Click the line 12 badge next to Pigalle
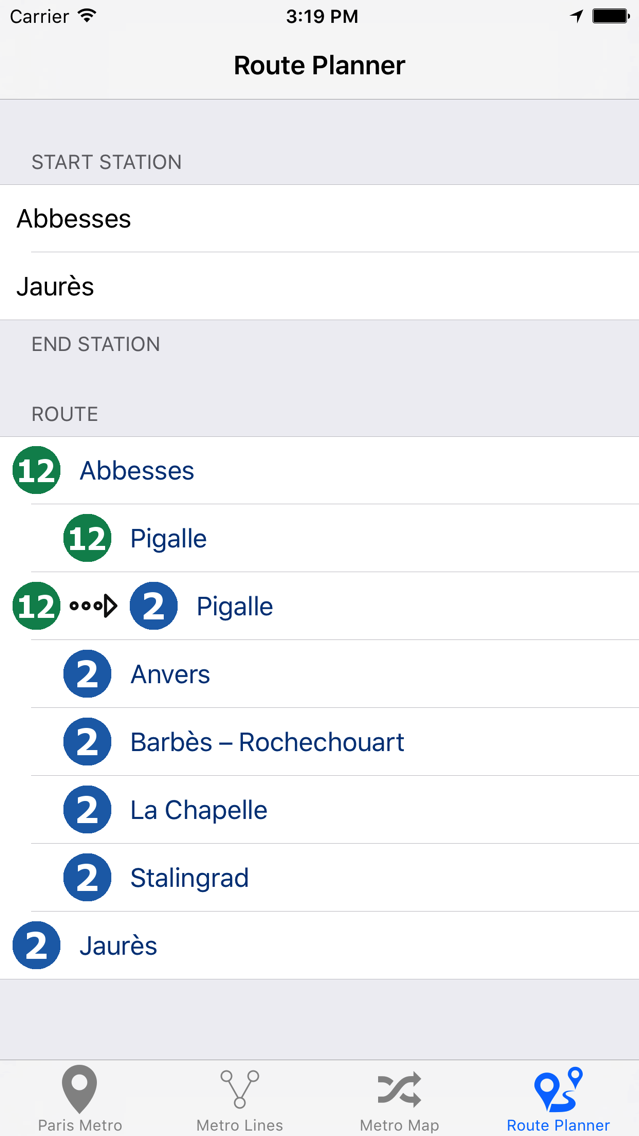 point(87,539)
